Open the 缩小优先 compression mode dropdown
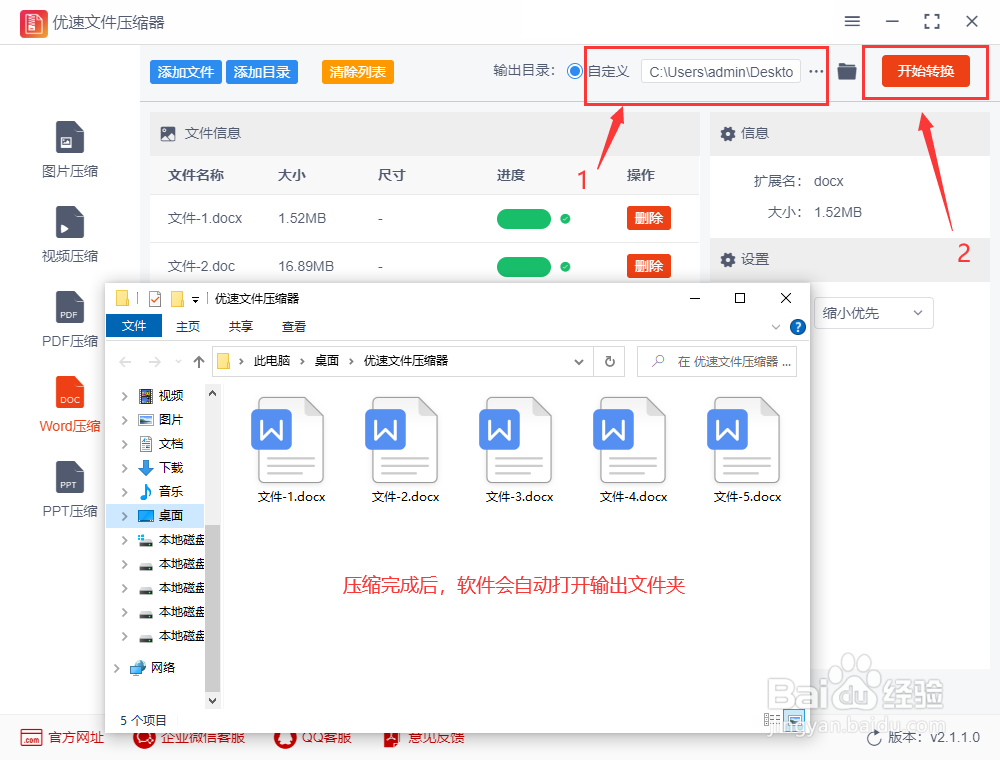Image resolution: width=1000 pixels, height=760 pixels. [x=873, y=313]
